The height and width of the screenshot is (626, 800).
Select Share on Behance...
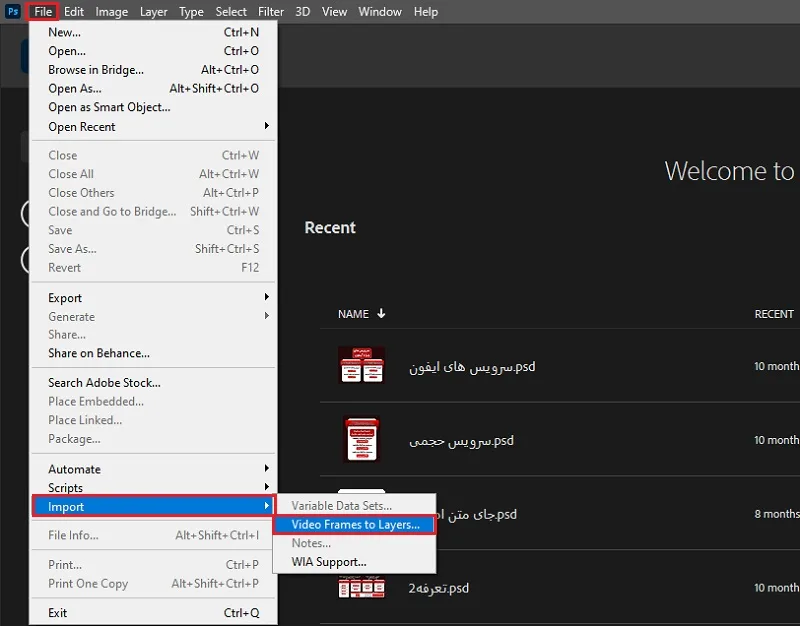tap(154, 353)
